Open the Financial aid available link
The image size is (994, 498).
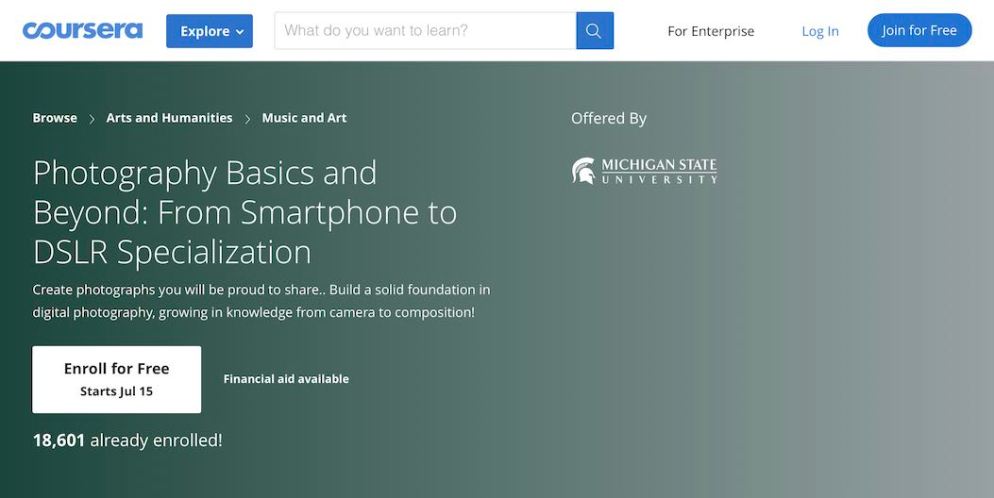coord(286,379)
